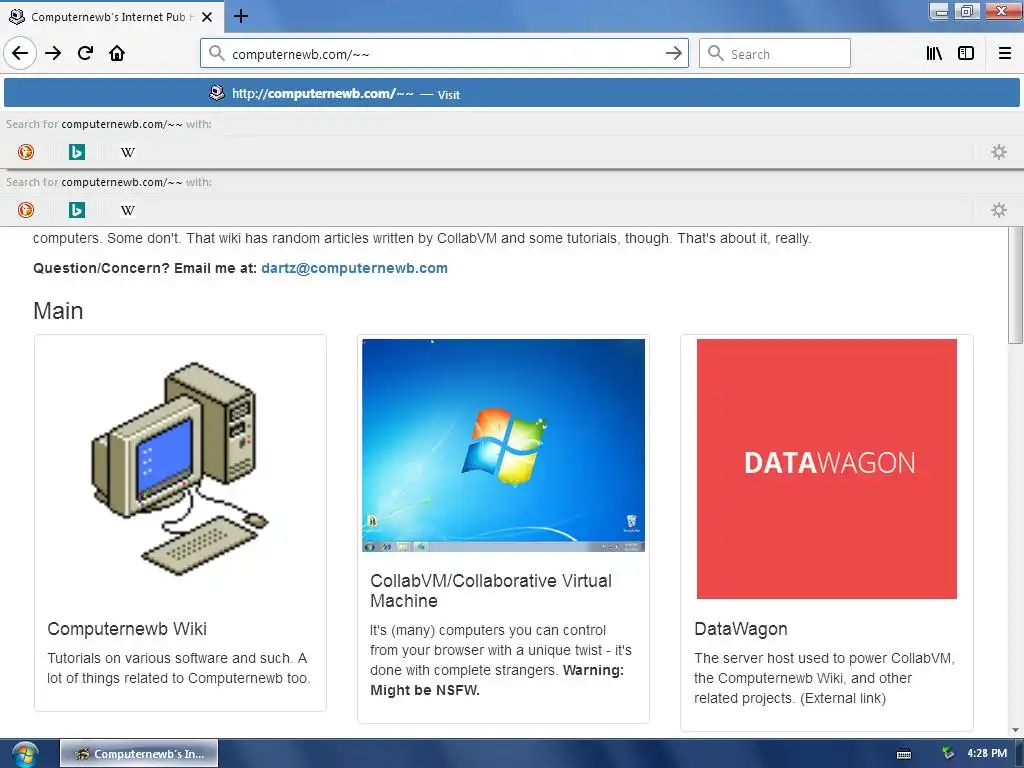Open the hamburger application menu
This screenshot has width=1024, height=768.
click(x=1005, y=53)
